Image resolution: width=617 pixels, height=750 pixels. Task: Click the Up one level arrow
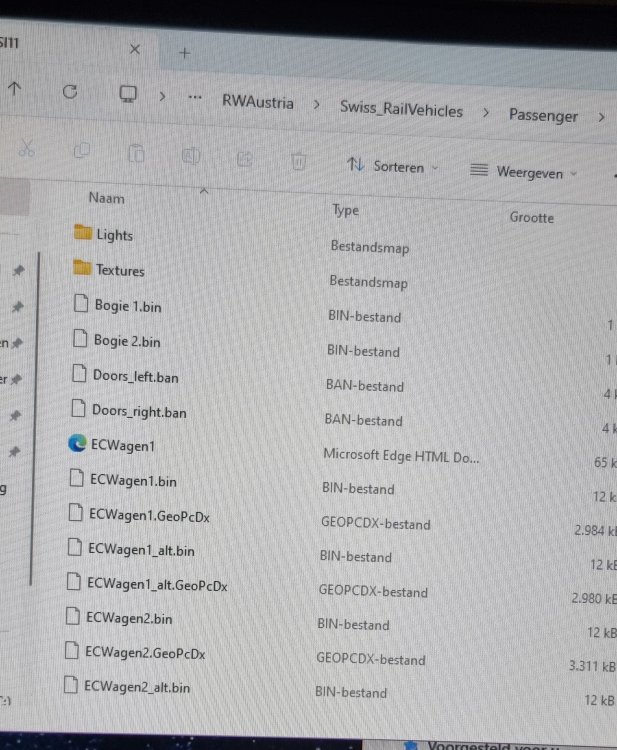click(x=14, y=89)
